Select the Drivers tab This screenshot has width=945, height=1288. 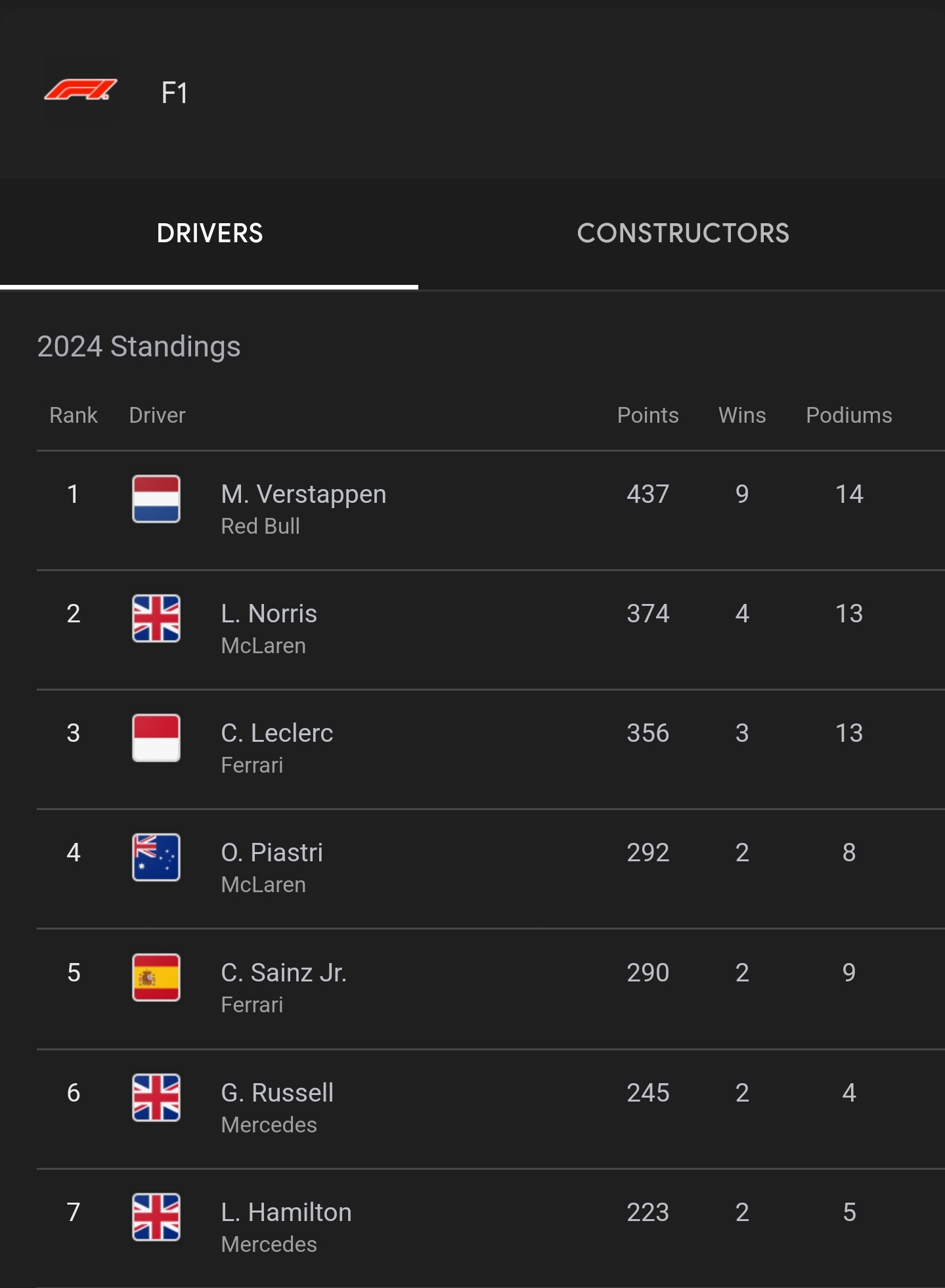point(209,234)
